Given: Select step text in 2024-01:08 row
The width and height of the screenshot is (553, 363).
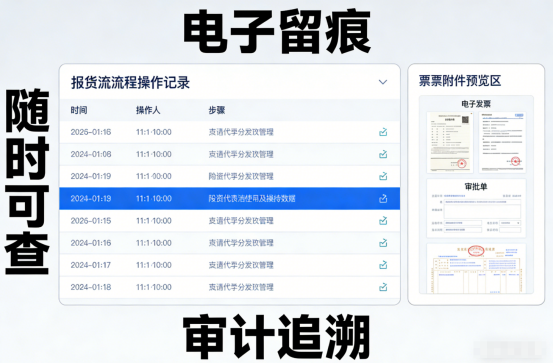Looking at the screenshot, I should pos(241,154).
